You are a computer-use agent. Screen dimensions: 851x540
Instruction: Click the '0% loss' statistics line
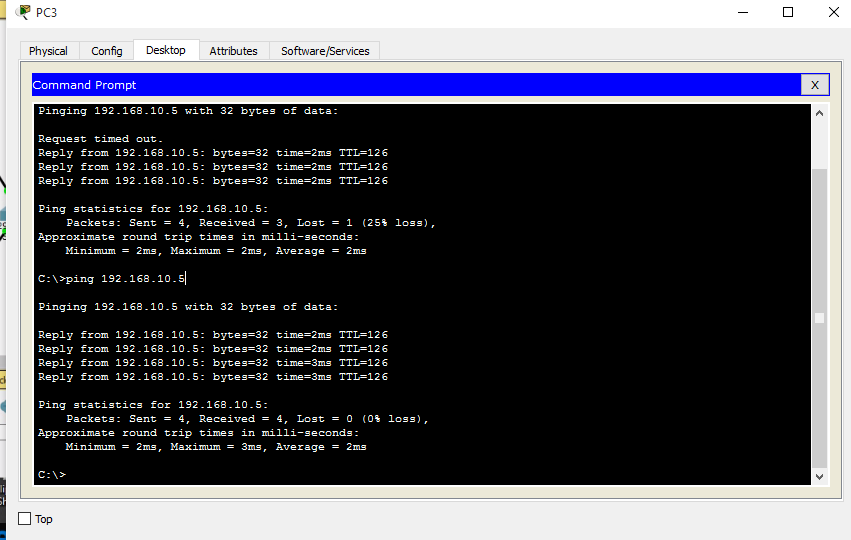(247, 419)
